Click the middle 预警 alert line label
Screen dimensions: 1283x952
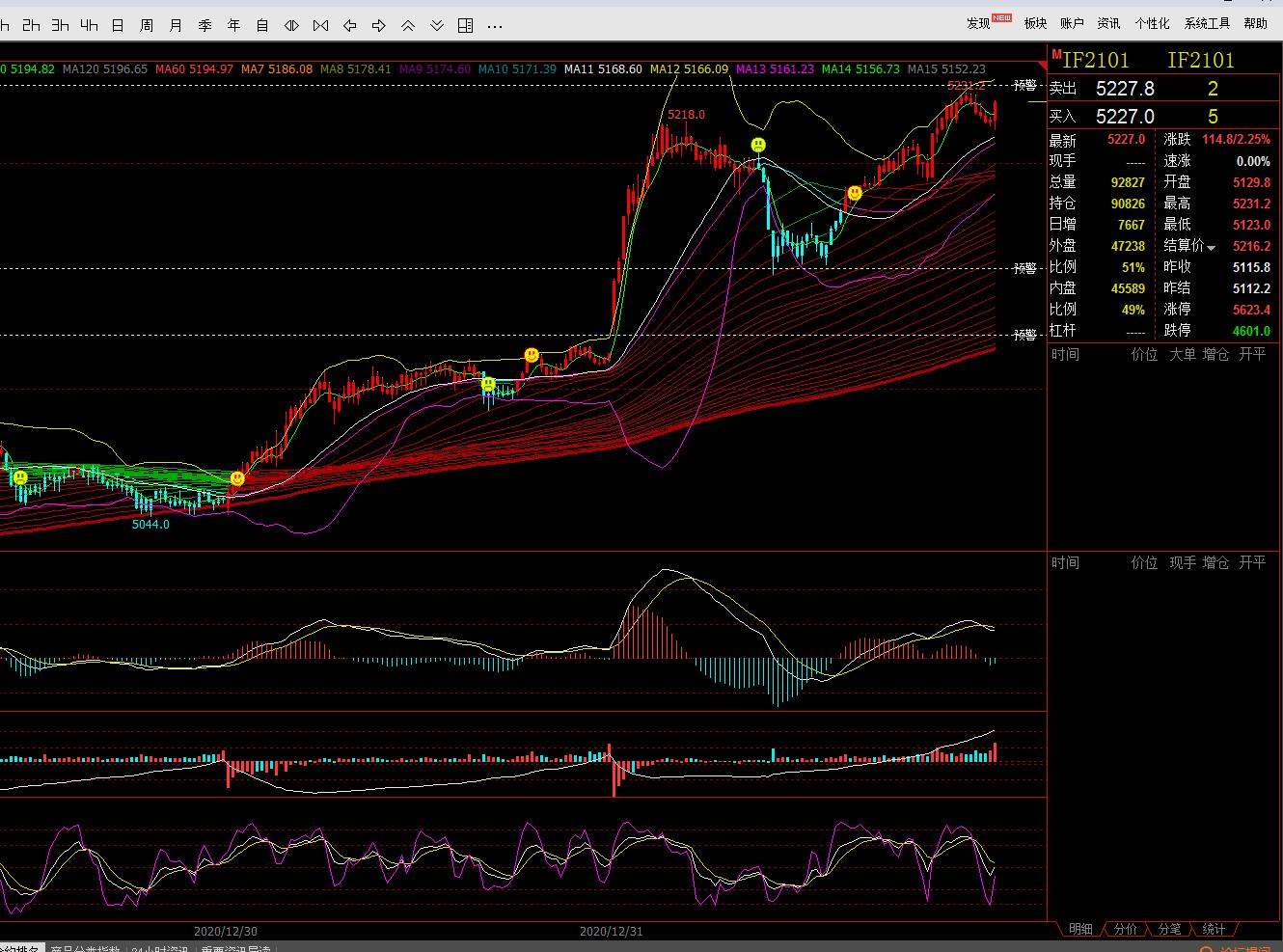[1024, 268]
